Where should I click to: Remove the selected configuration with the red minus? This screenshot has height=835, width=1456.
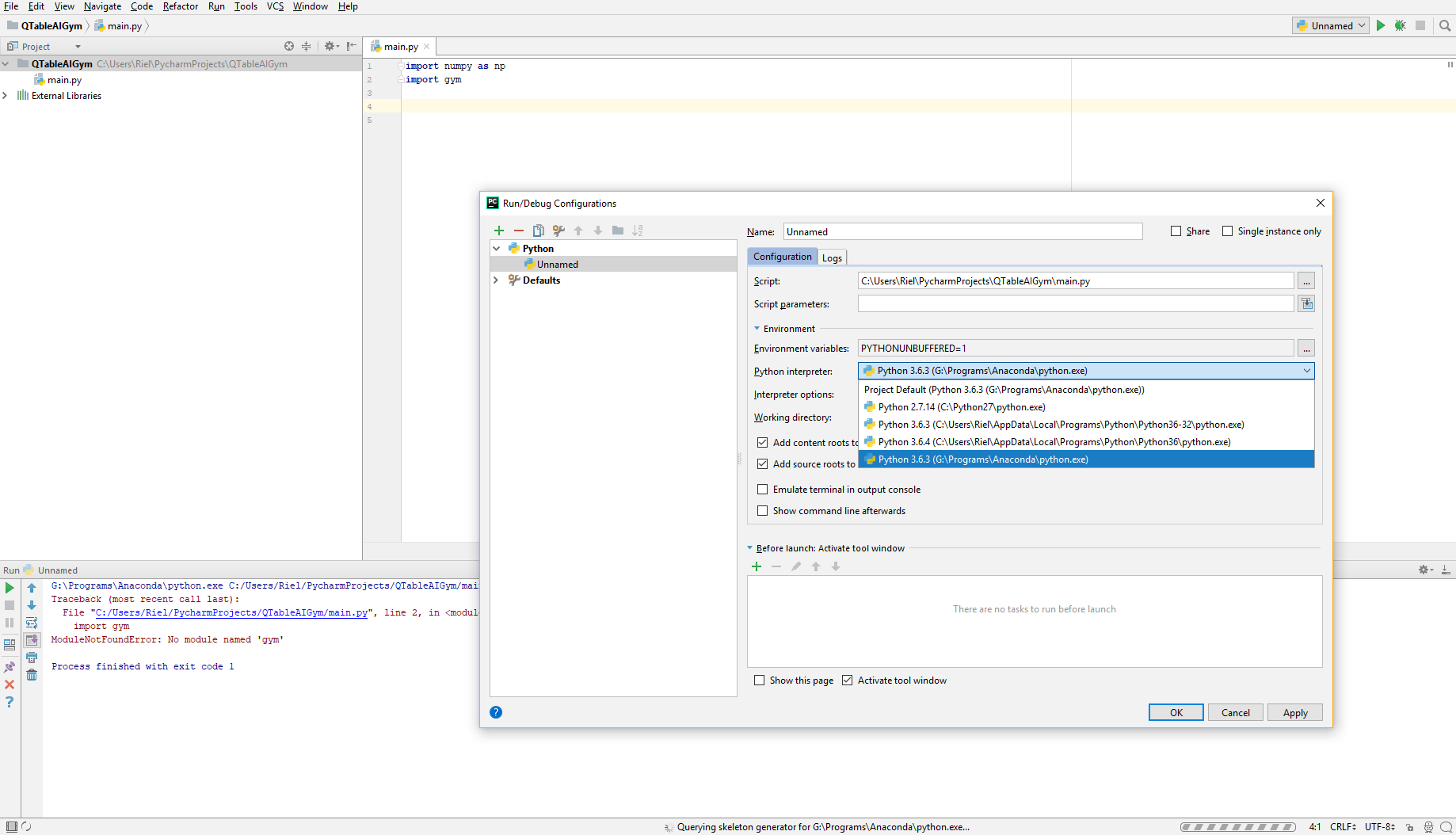[519, 231]
